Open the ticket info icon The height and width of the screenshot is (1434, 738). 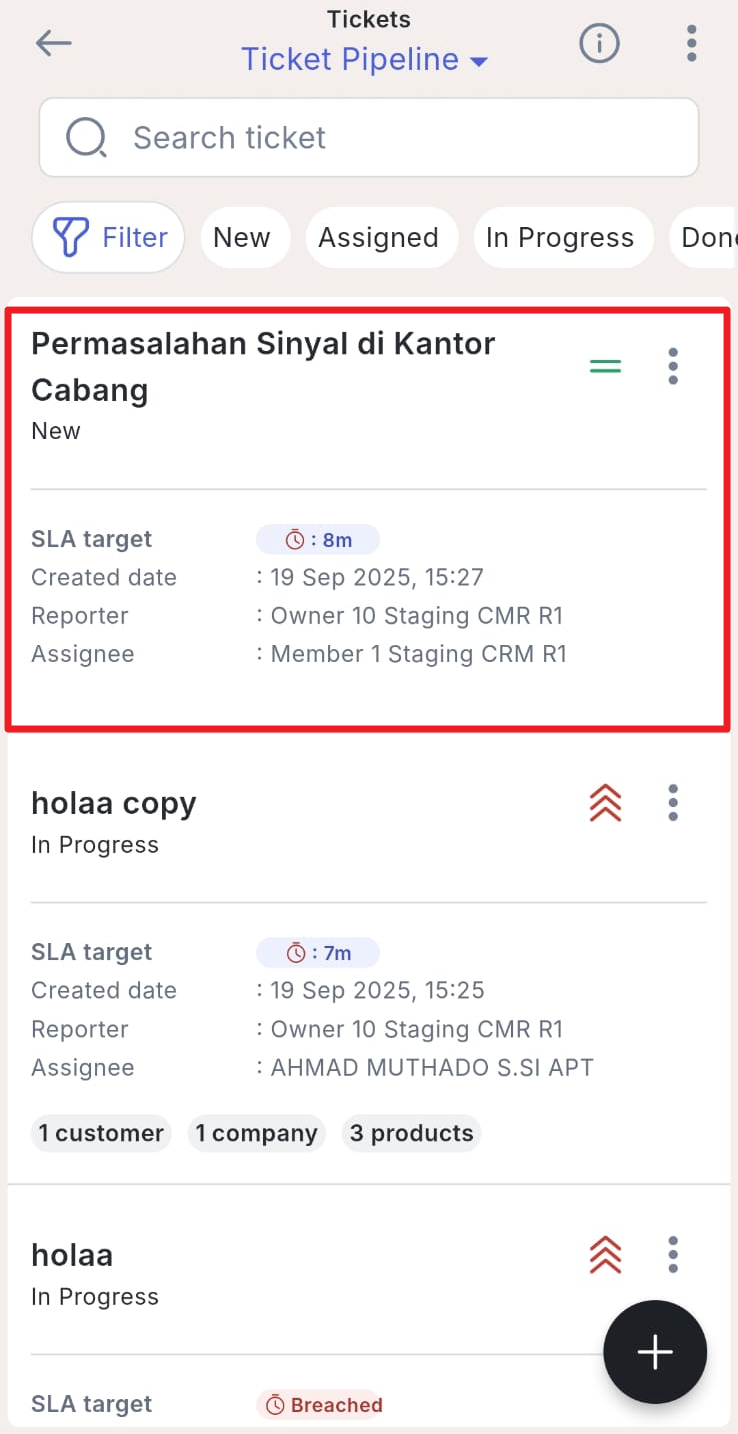pos(600,43)
